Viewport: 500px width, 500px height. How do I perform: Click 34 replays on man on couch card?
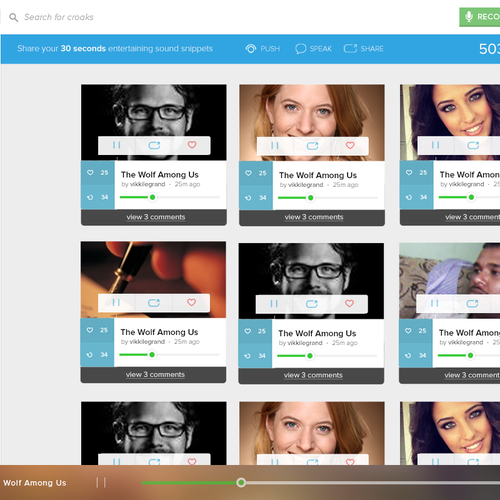(x=416, y=356)
